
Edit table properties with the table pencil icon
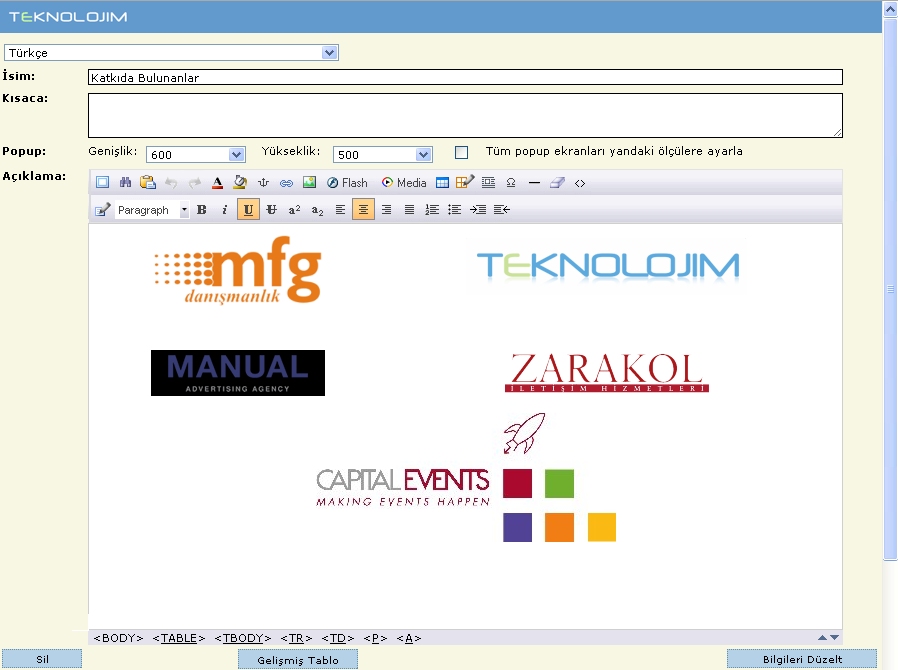[x=464, y=183]
